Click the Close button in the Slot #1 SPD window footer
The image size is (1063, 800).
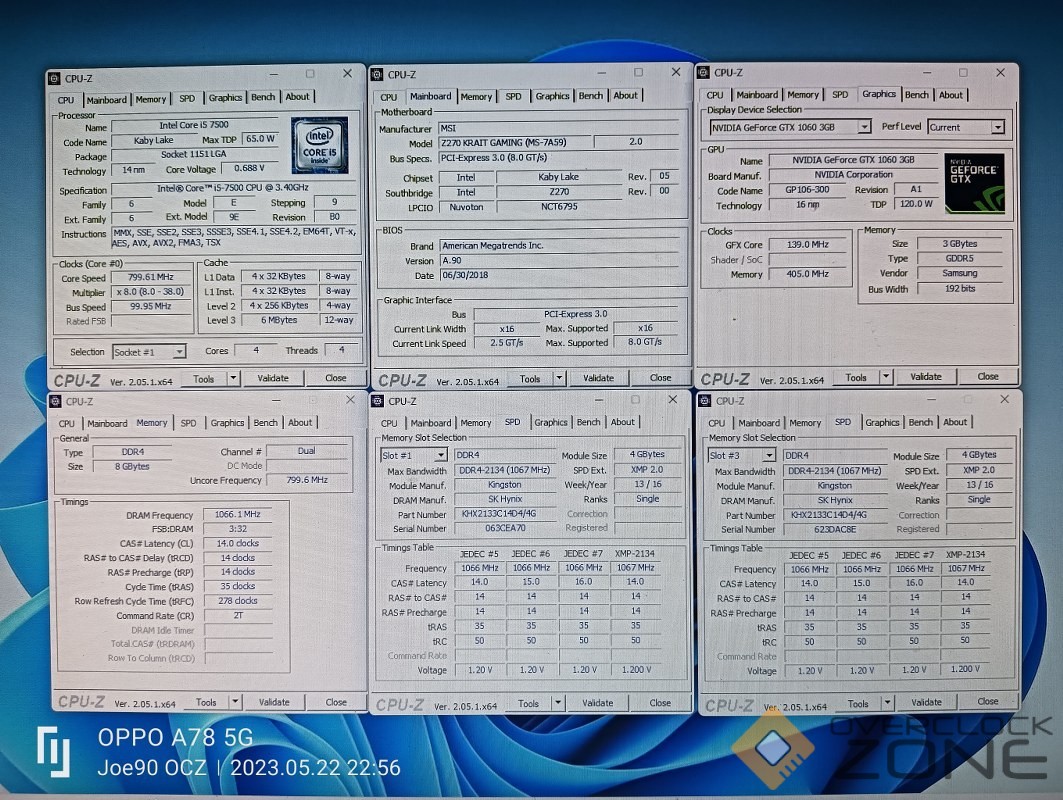[x=660, y=703]
